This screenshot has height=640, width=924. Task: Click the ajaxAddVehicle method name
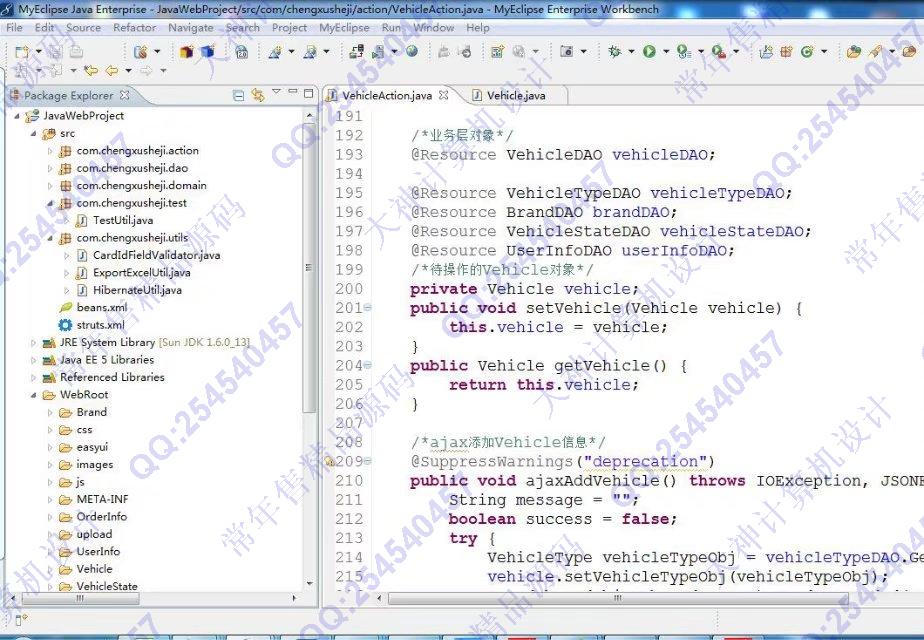point(594,481)
